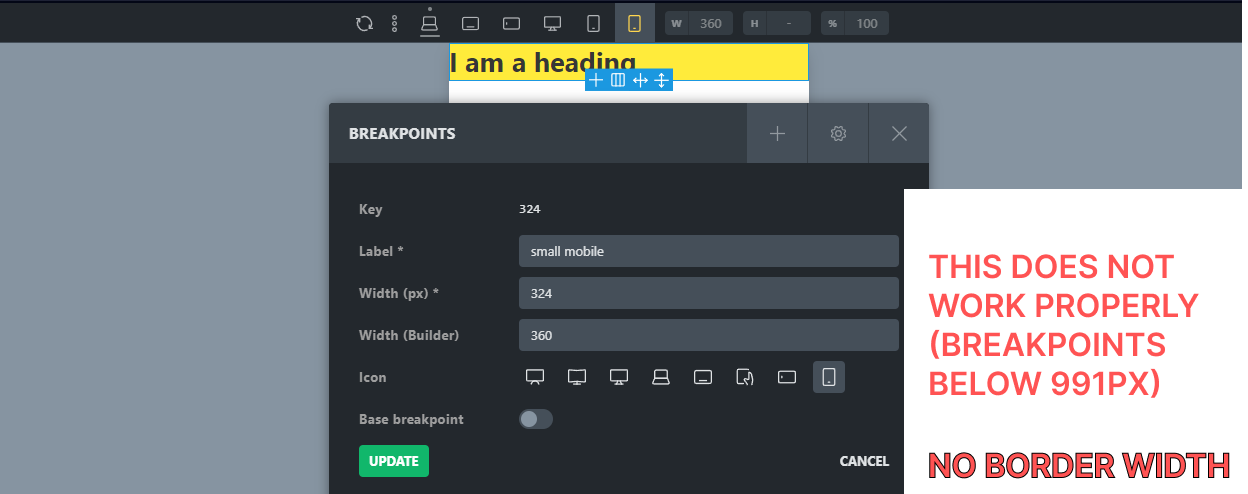1248x494 pixels.
Task: Switch to the underlined laptop base breakpoint
Action: 430,23
